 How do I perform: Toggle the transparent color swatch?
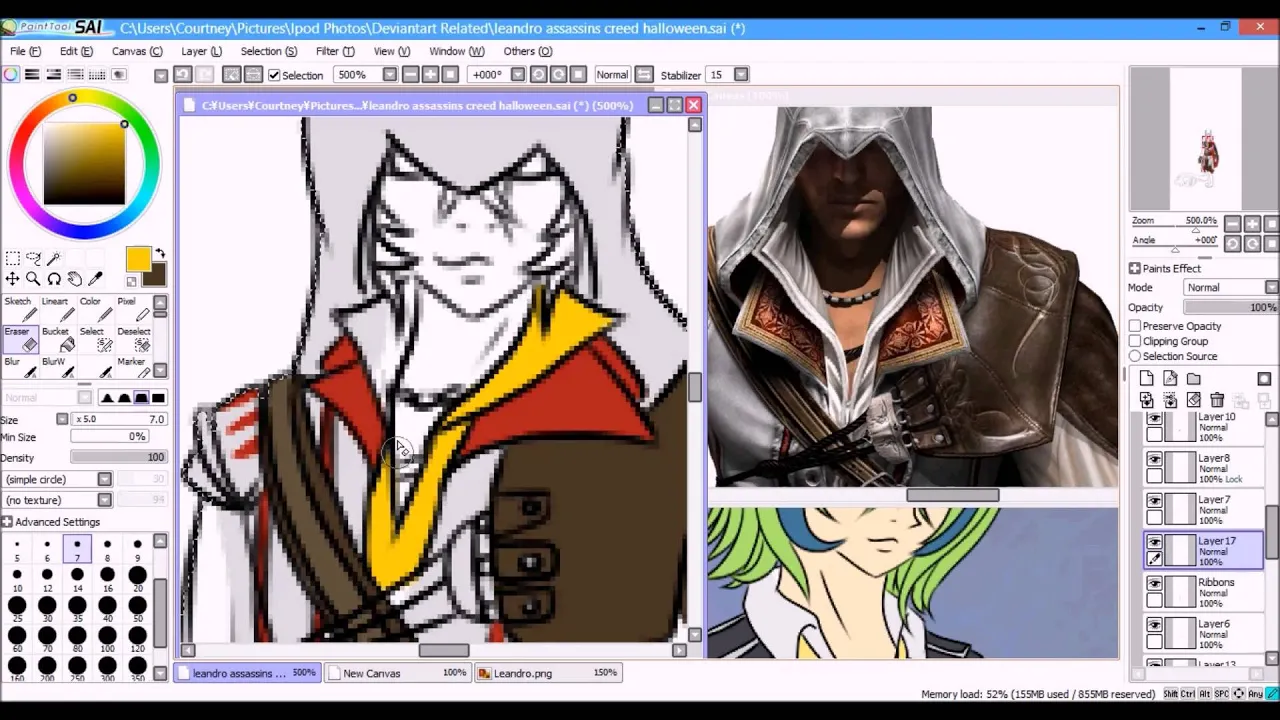[x=131, y=281]
